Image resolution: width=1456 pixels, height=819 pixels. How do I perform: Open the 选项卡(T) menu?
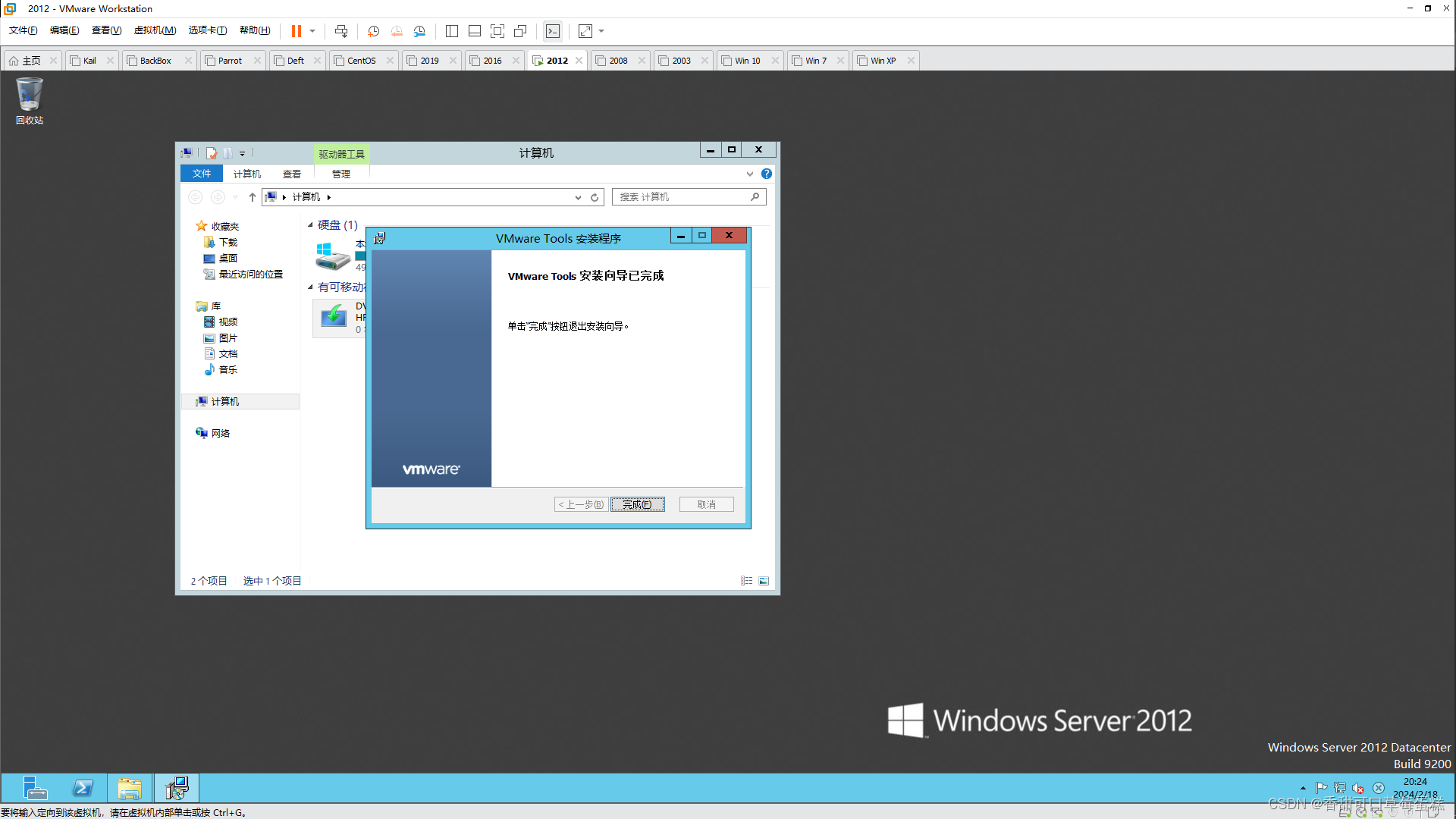208,30
